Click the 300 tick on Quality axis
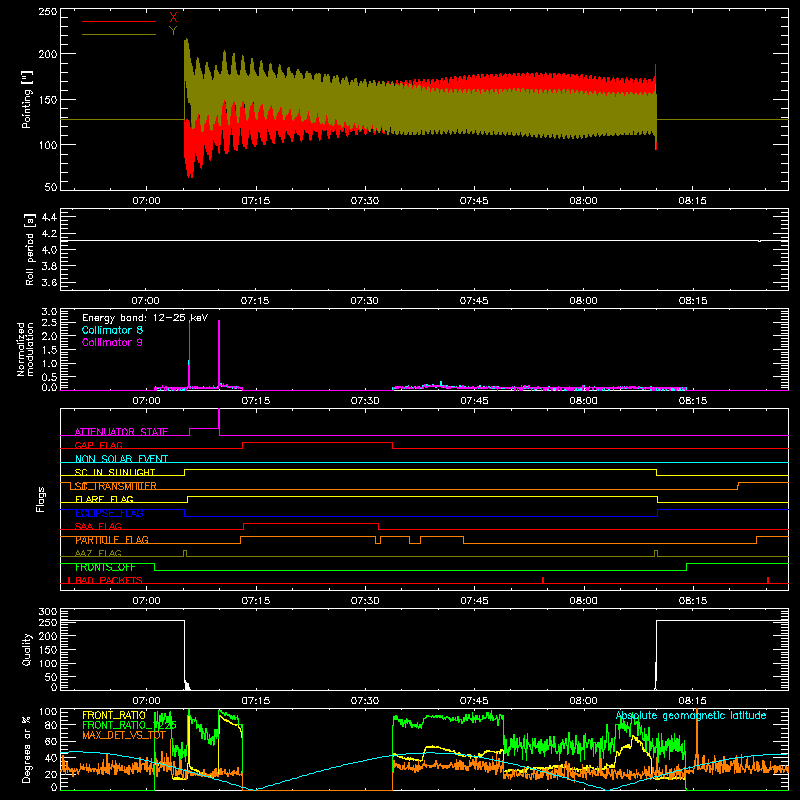Viewport: 800px width, 800px height. click(x=47, y=612)
